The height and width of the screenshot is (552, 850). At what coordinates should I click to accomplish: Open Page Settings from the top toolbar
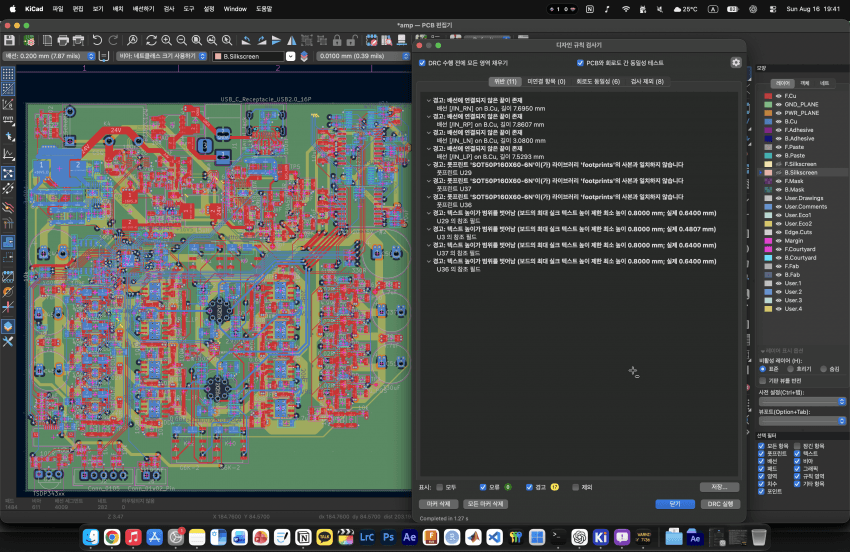(x=48, y=40)
